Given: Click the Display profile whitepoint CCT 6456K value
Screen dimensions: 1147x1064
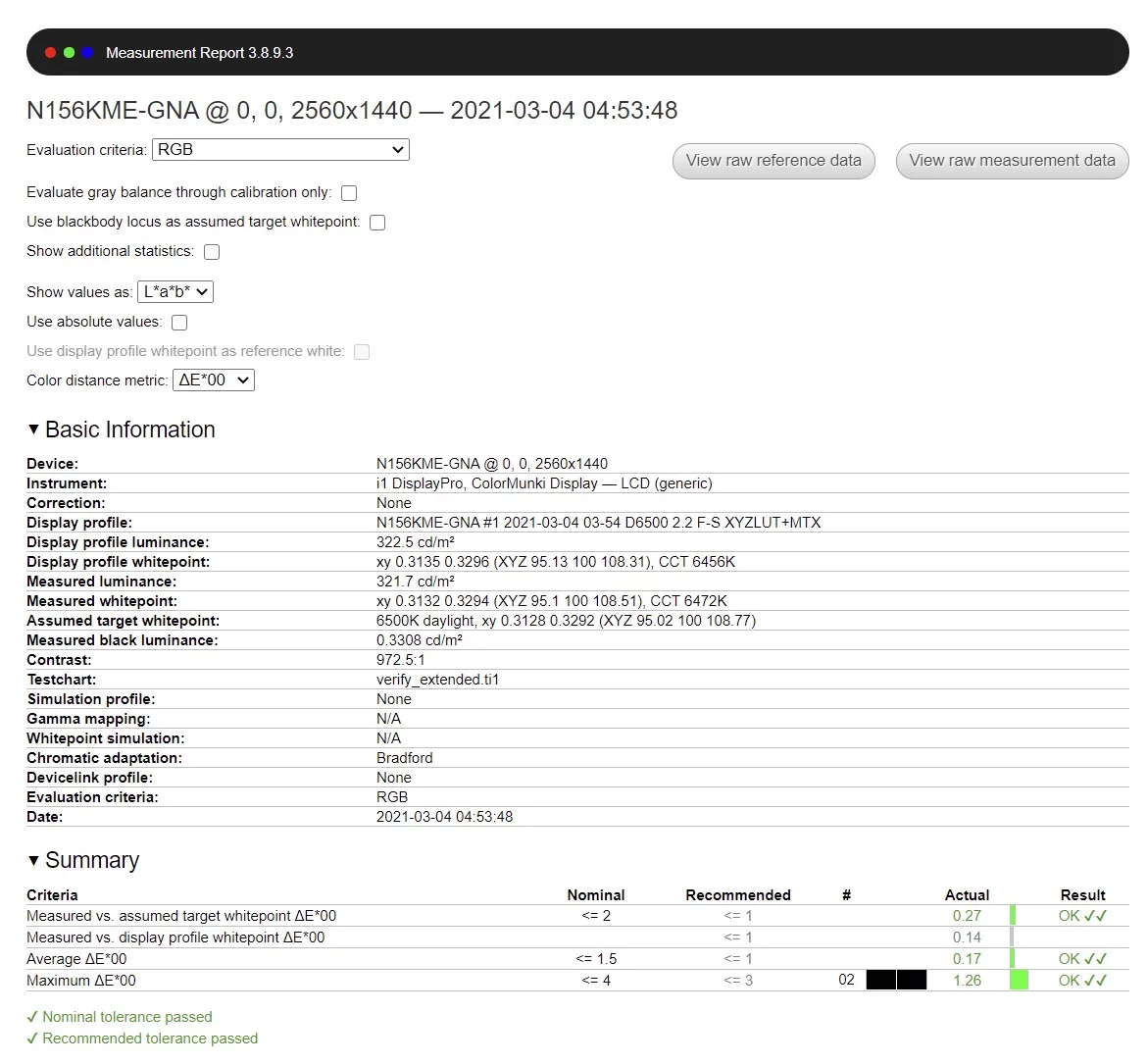Looking at the screenshot, I should click(556, 563).
